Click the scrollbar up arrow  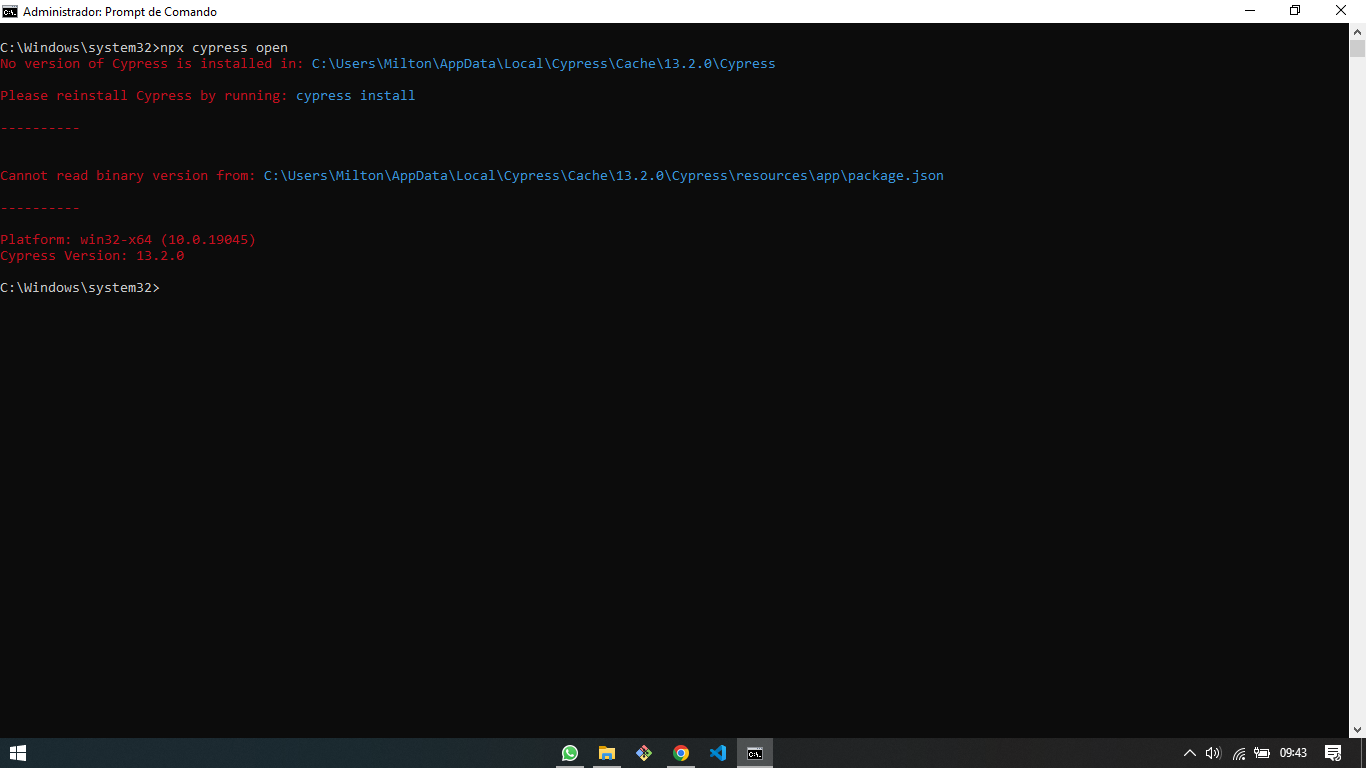click(1357, 31)
